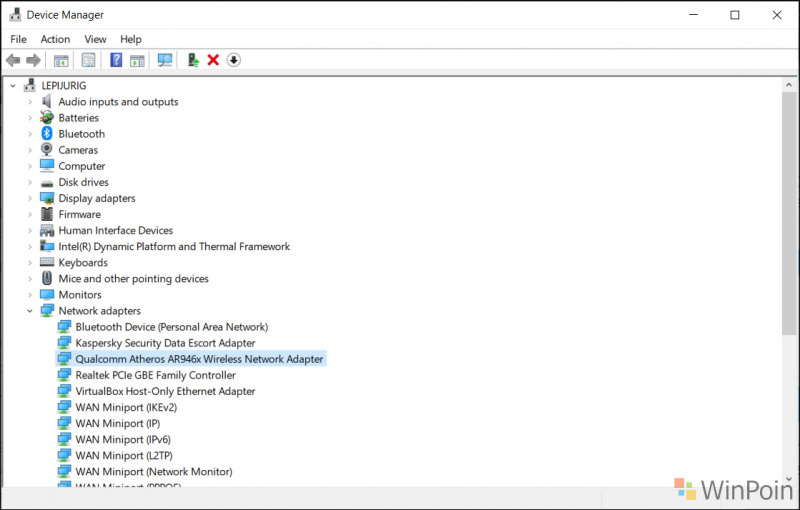Expand Mice and other pointing devices
Image resolution: width=800 pixels, height=510 pixels.
pyautogui.click(x=30, y=278)
